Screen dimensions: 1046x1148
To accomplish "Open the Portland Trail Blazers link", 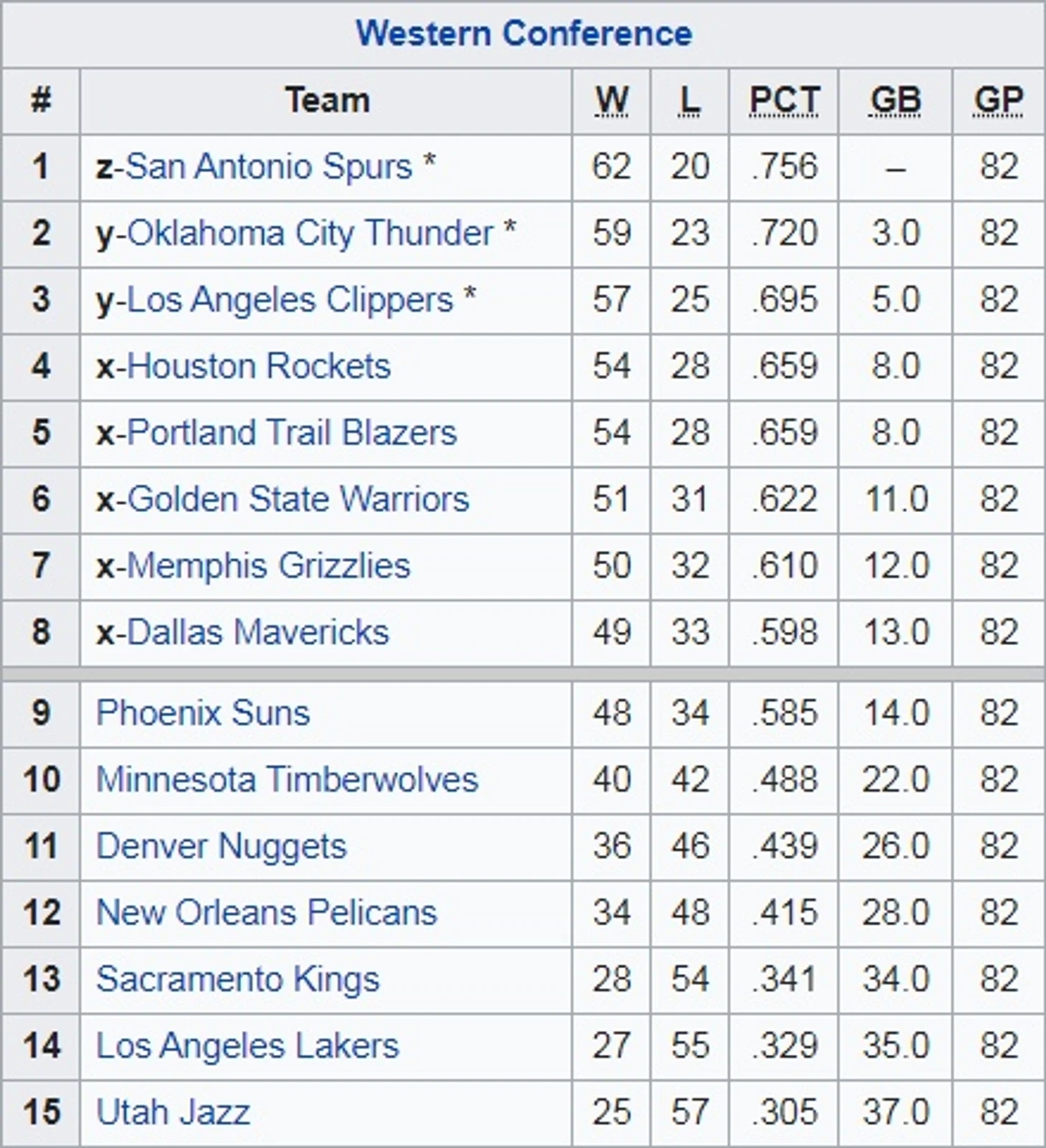I will tap(292, 433).
